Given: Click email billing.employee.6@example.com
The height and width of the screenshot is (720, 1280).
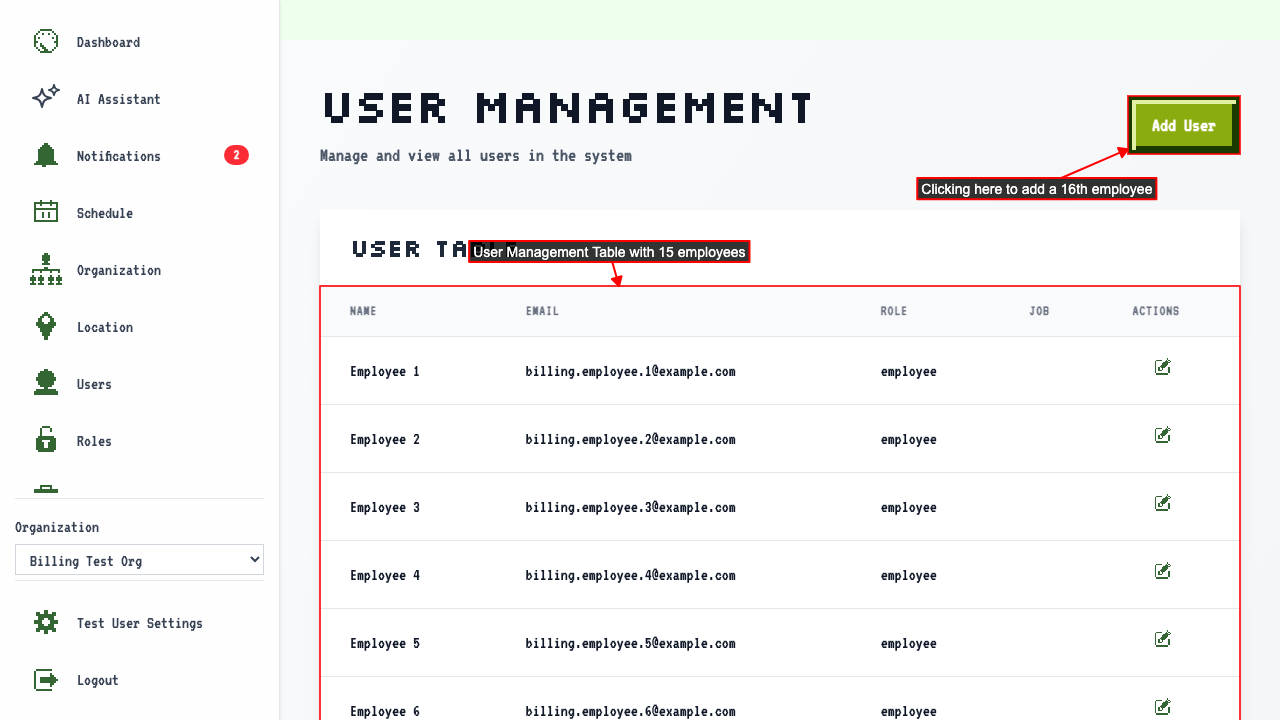Looking at the screenshot, I should [x=630, y=711].
